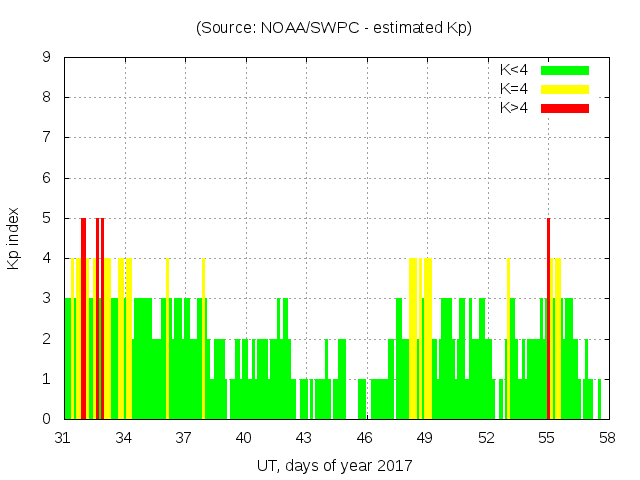Click the yellow bar just before day 53

pos(508,338)
